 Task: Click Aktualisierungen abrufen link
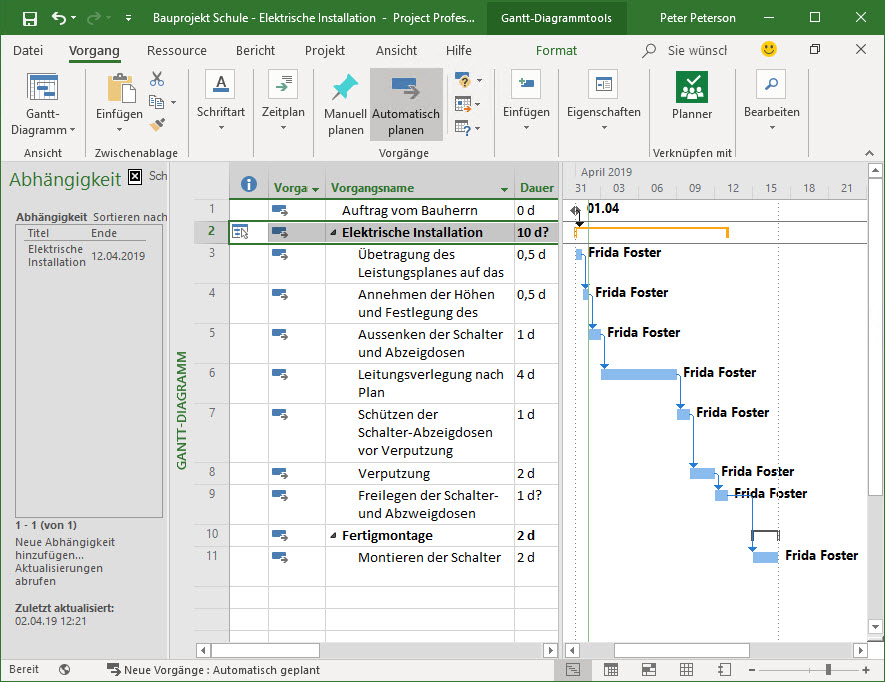(59, 574)
